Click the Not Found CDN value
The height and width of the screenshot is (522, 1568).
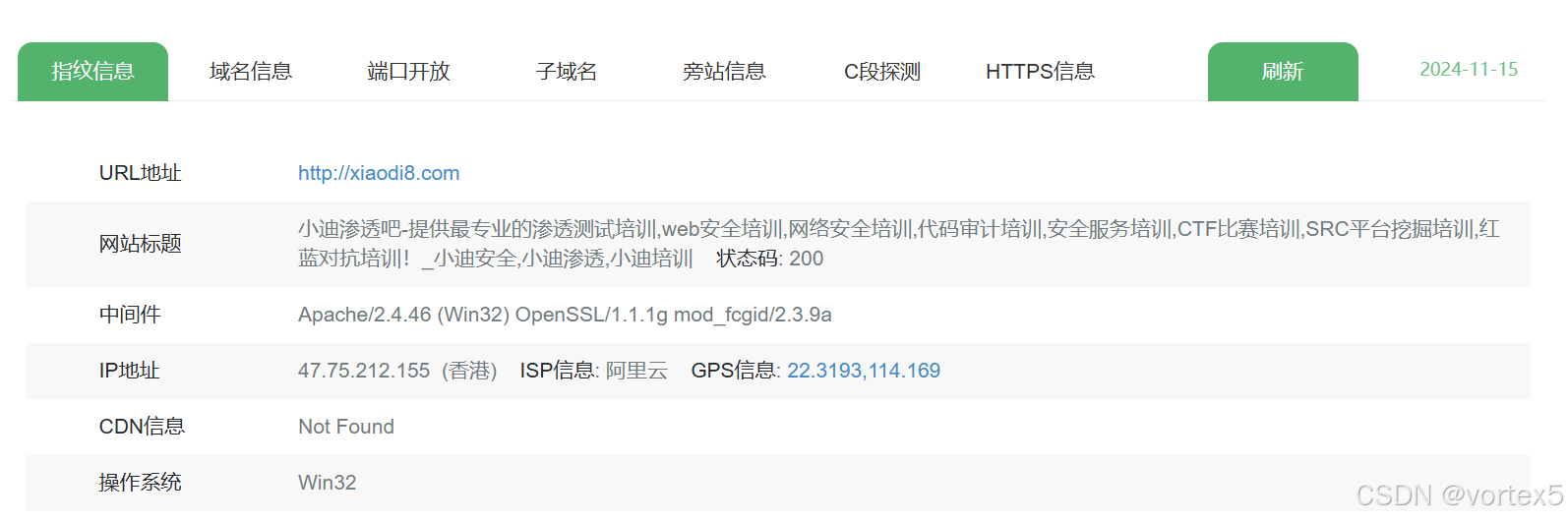point(346,427)
